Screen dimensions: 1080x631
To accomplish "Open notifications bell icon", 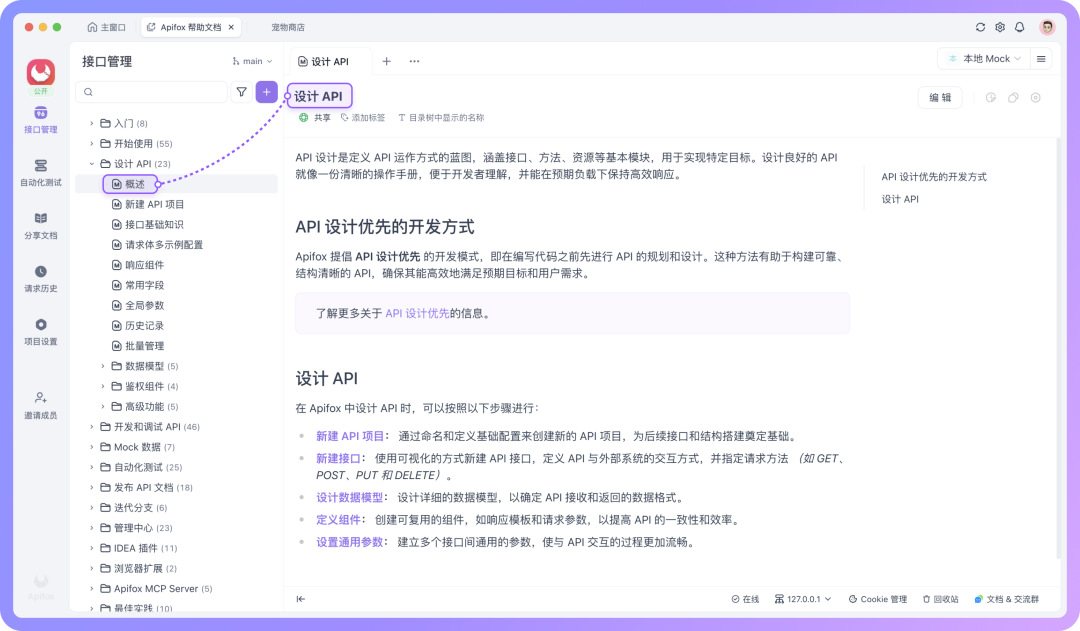I will pos(1019,27).
